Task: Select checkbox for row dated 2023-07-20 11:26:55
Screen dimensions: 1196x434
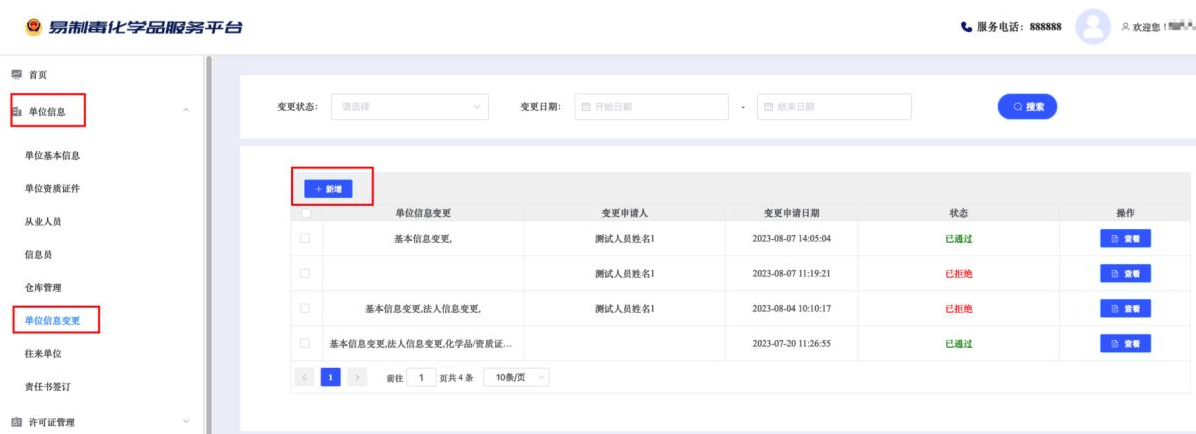Action: 306,343
